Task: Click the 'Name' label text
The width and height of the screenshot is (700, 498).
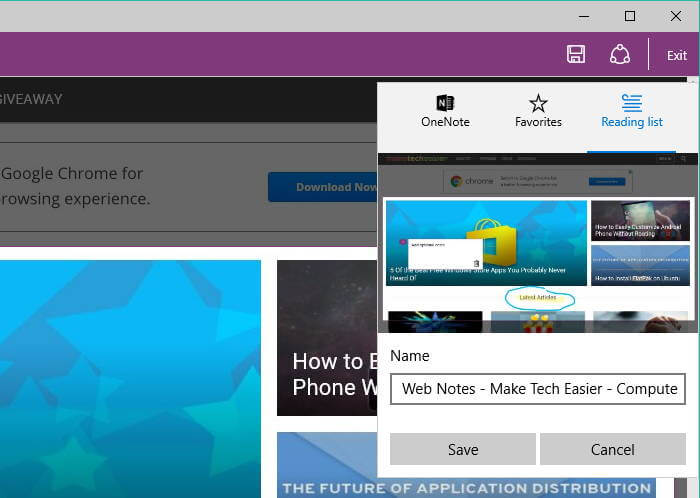Action: point(410,356)
